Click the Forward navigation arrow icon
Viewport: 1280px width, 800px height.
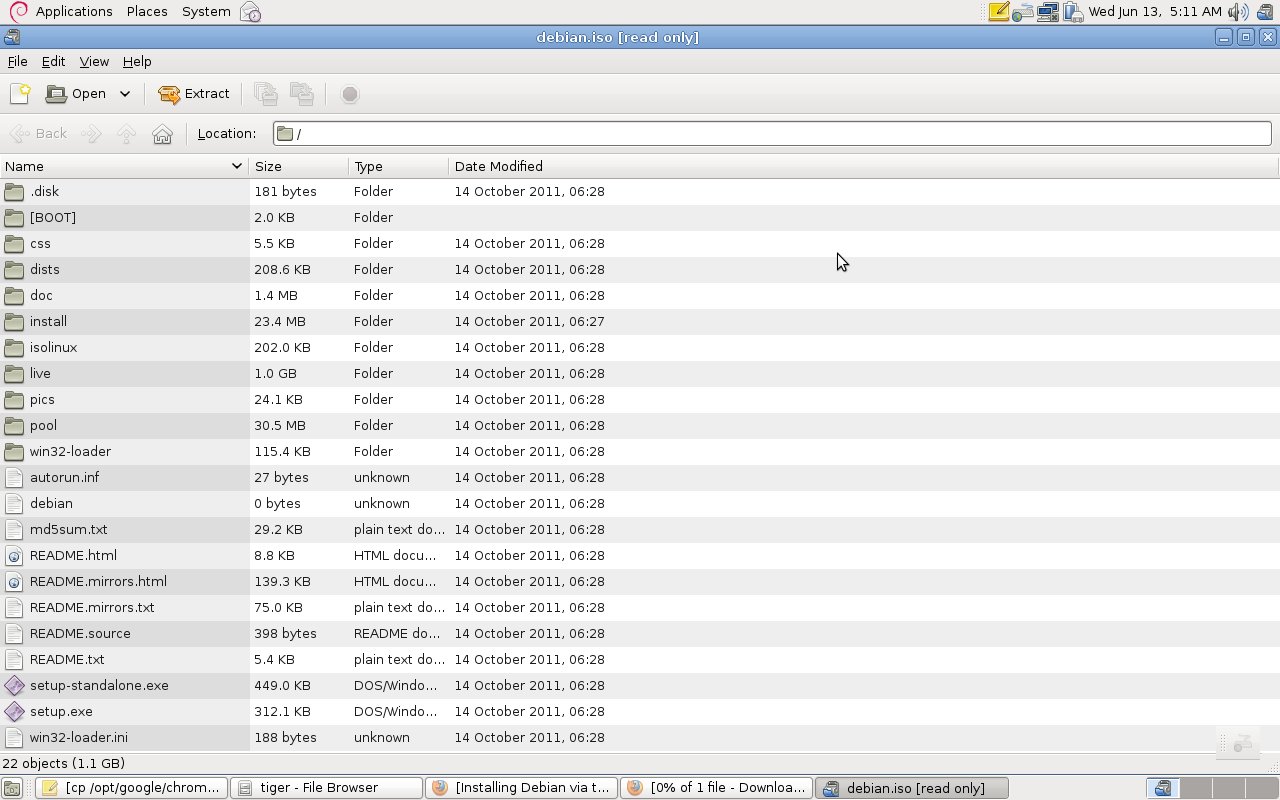[x=91, y=134]
